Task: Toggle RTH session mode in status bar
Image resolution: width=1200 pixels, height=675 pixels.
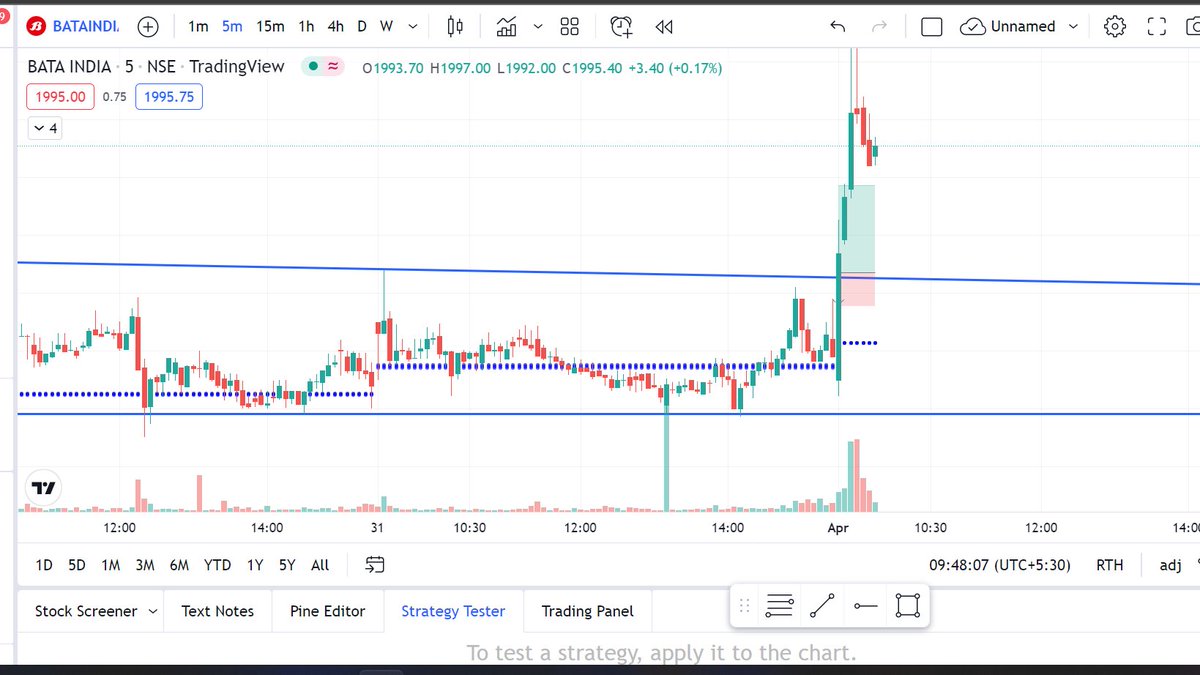Action: 1109,565
